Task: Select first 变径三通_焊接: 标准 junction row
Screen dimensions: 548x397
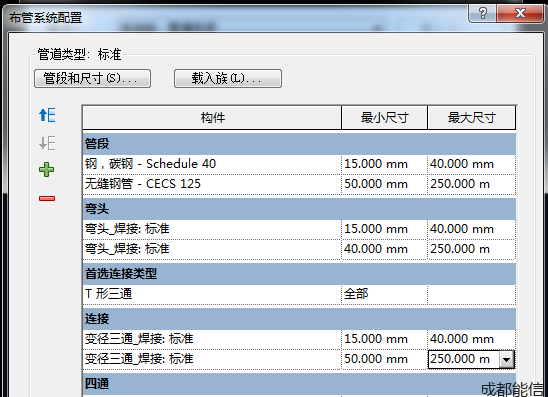Action: click(212, 339)
